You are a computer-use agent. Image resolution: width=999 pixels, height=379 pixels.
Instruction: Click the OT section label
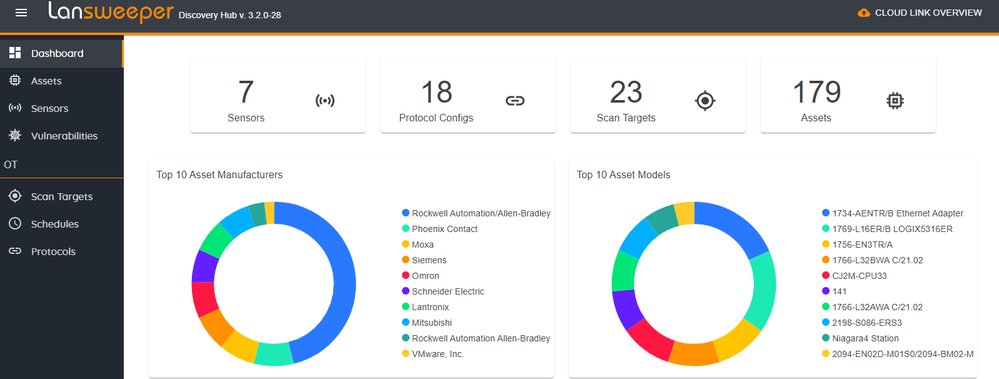(x=11, y=164)
